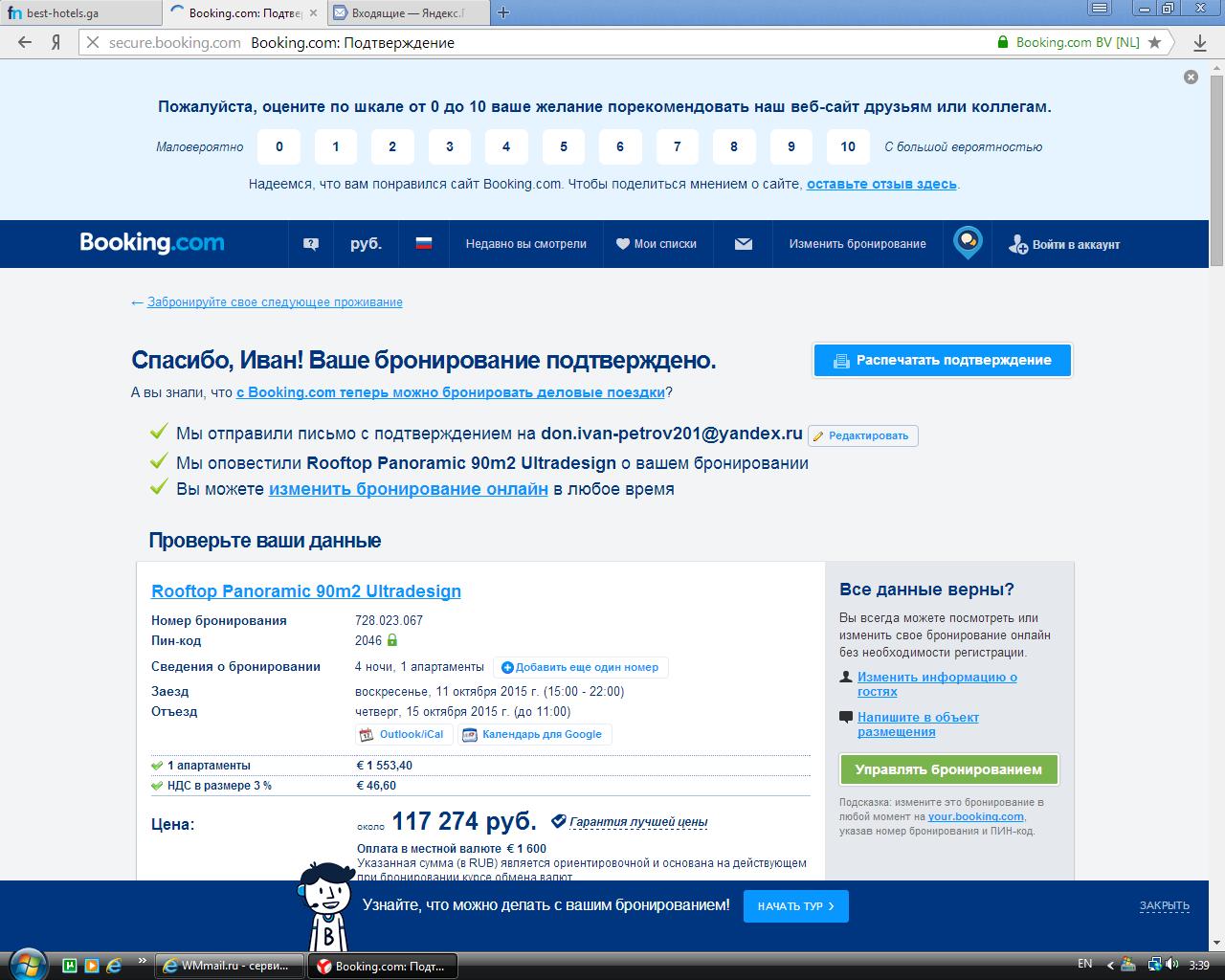Follow the your.booking.com link

975,816
